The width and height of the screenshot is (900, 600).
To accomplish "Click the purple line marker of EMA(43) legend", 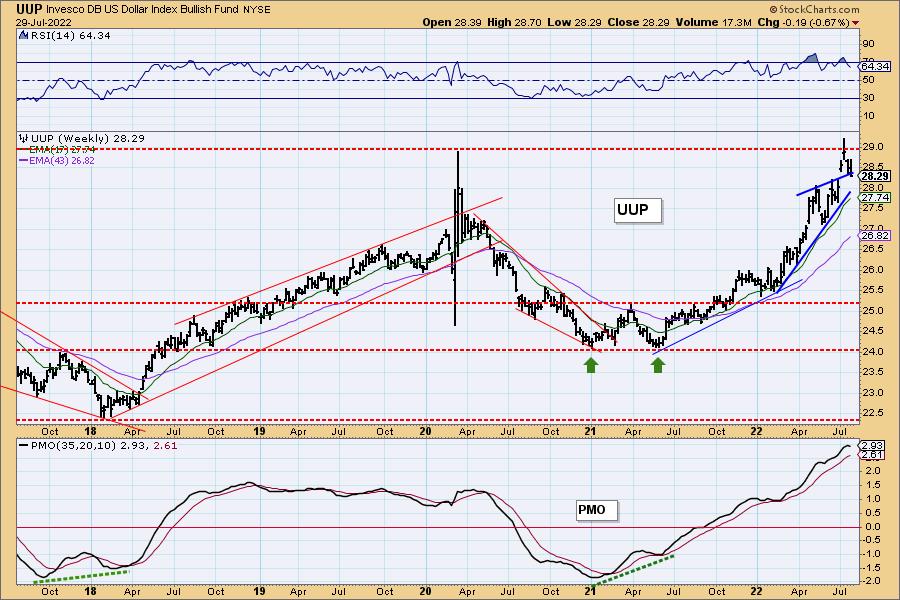I will click(24, 161).
